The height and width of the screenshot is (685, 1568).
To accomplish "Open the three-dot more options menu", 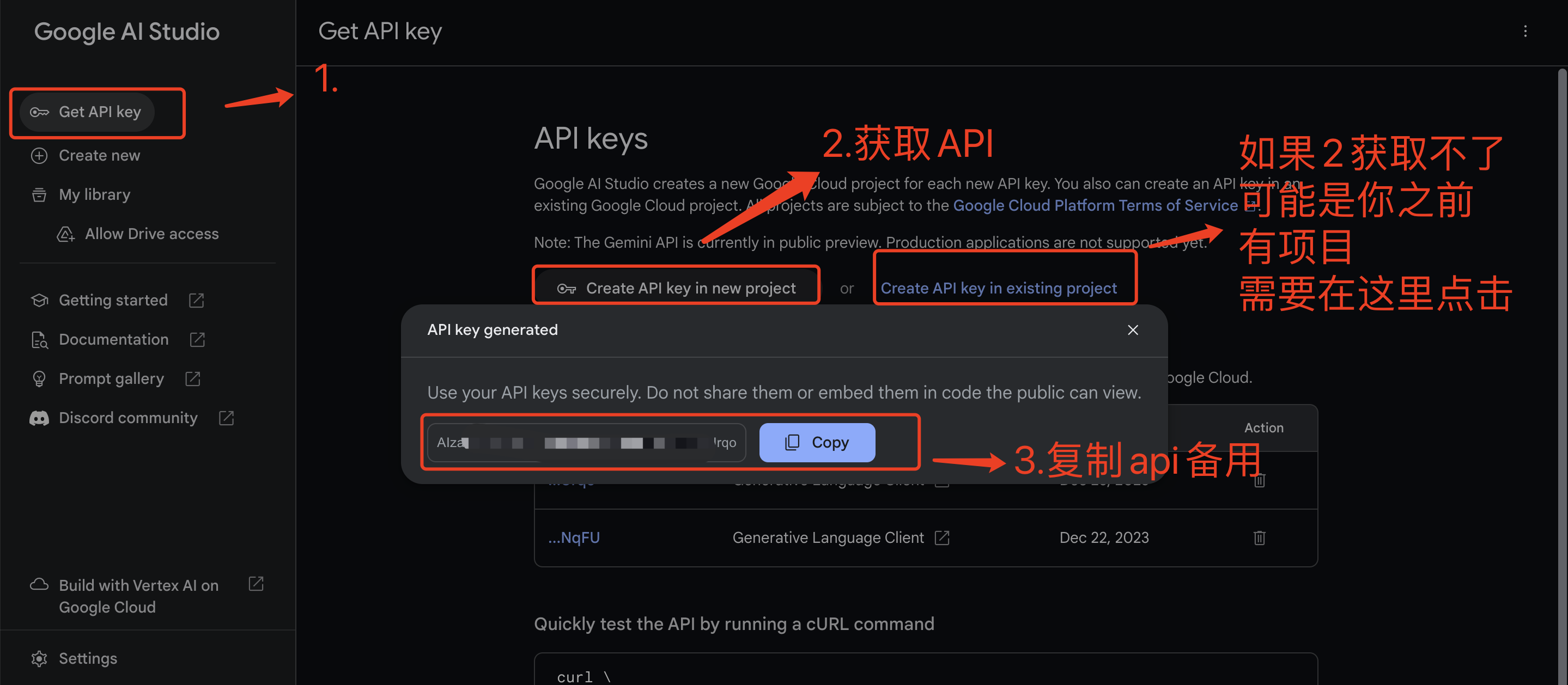I will point(1525,32).
